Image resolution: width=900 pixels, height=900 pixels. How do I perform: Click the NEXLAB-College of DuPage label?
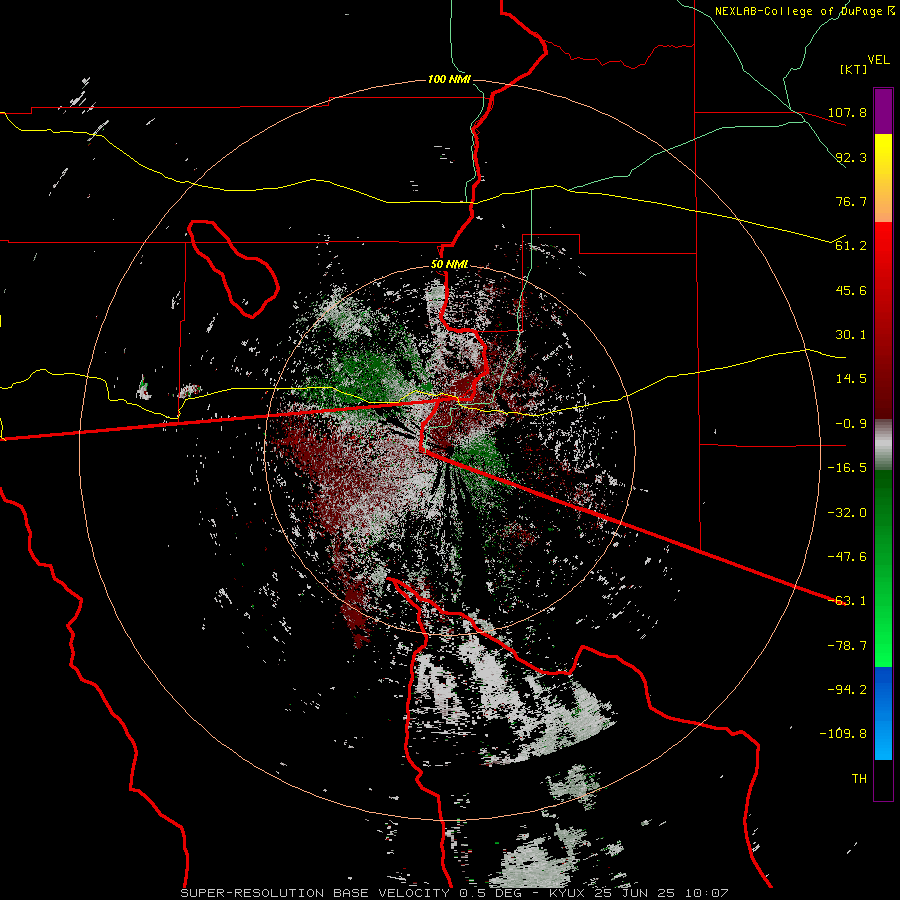[x=798, y=11]
